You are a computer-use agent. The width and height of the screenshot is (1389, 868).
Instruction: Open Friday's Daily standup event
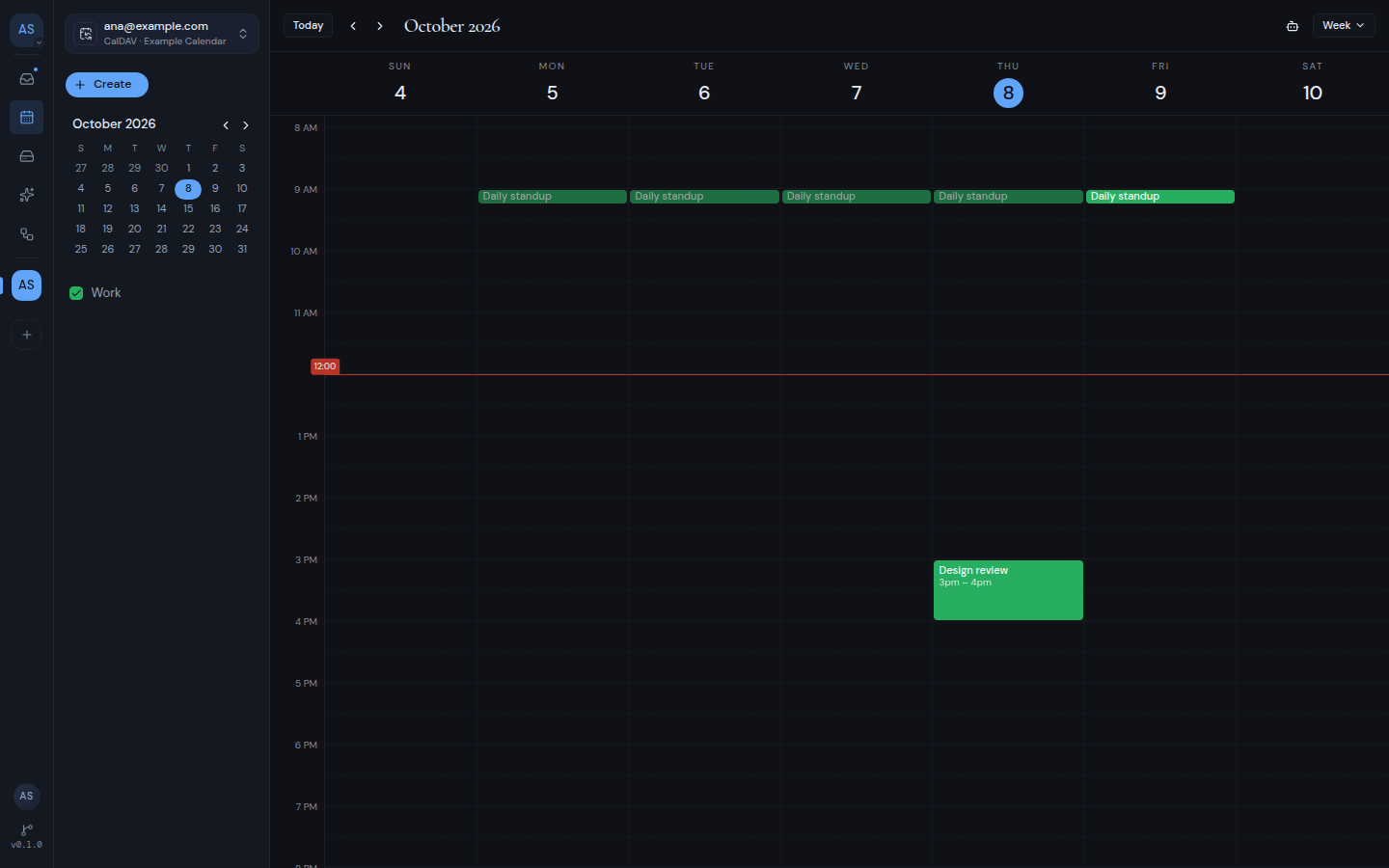[x=1160, y=197]
